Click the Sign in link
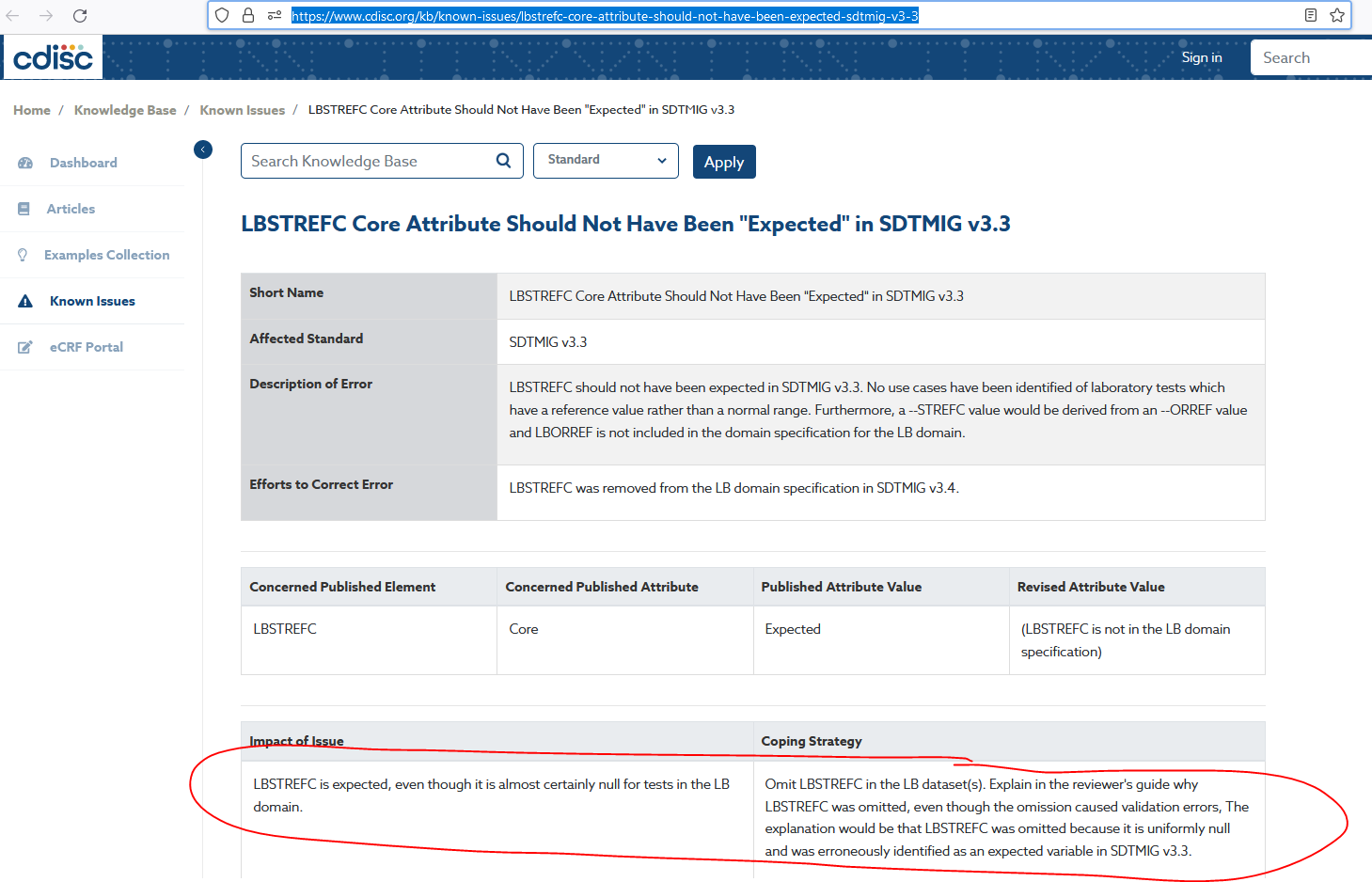Screen dimensions: 1372x882 (1202, 57)
